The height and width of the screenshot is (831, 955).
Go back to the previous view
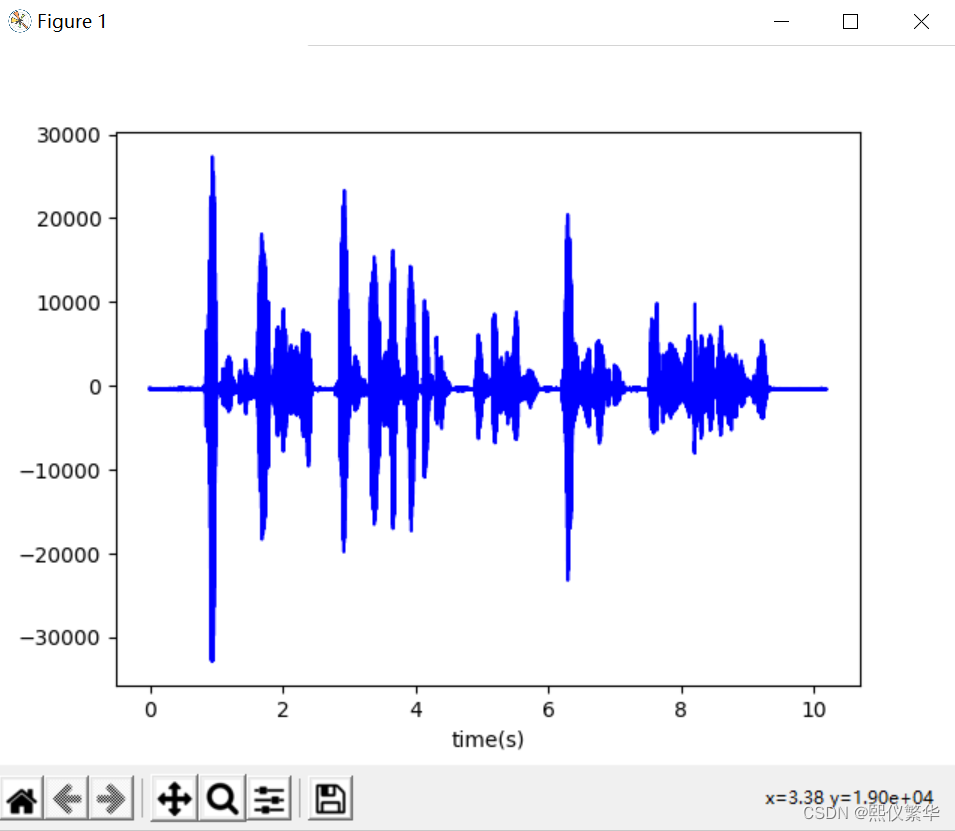click(x=66, y=799)
